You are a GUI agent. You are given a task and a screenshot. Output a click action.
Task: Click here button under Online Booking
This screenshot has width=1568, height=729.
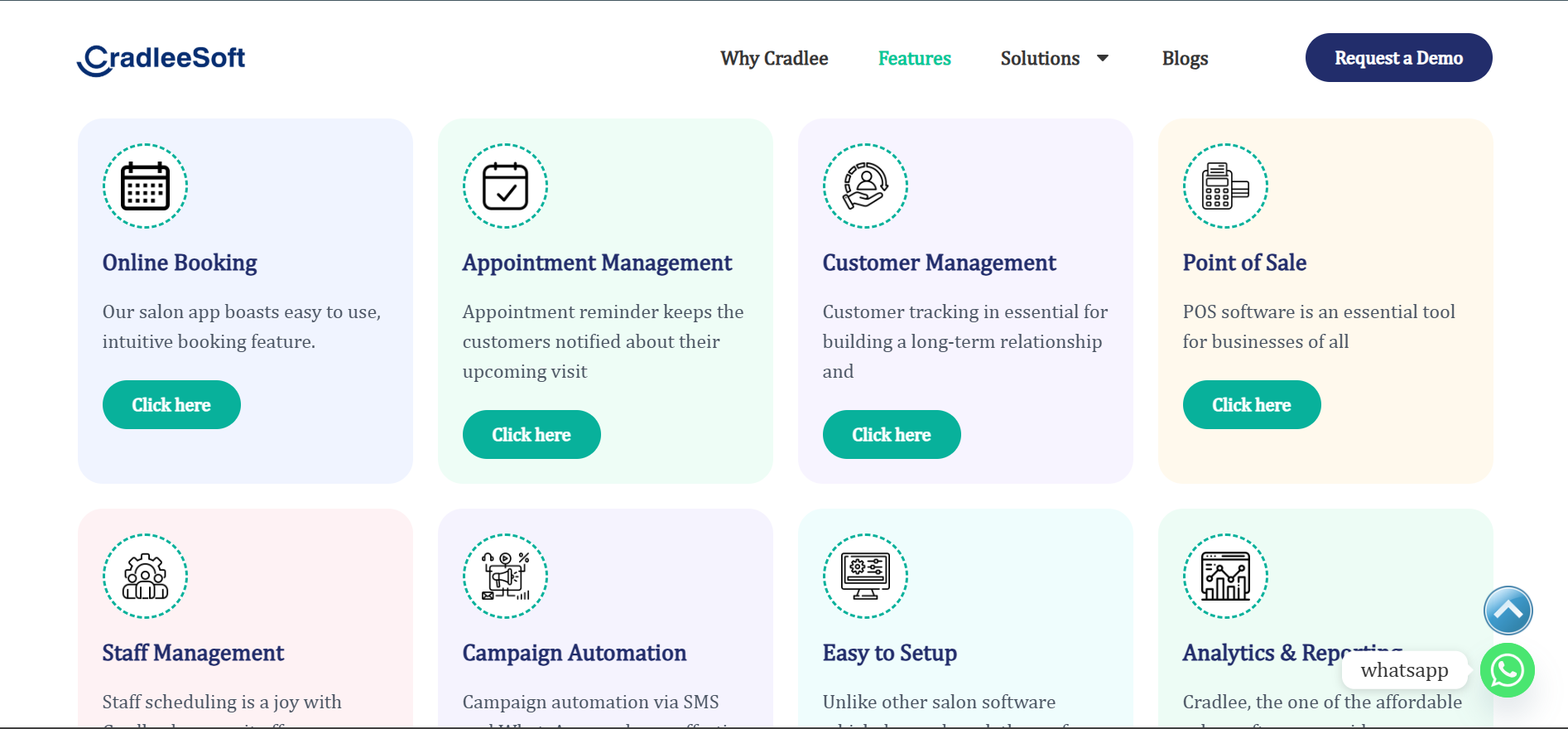(171, 404)
